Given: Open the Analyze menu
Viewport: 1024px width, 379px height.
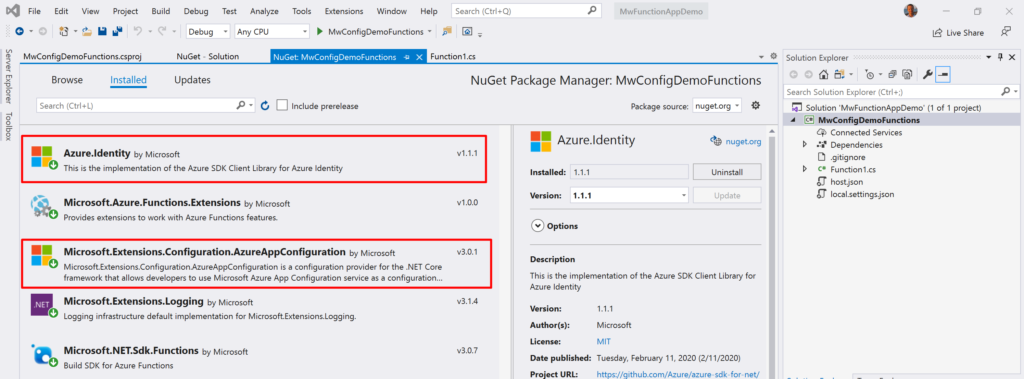Looking at the screenshot, I should (264, 11).
